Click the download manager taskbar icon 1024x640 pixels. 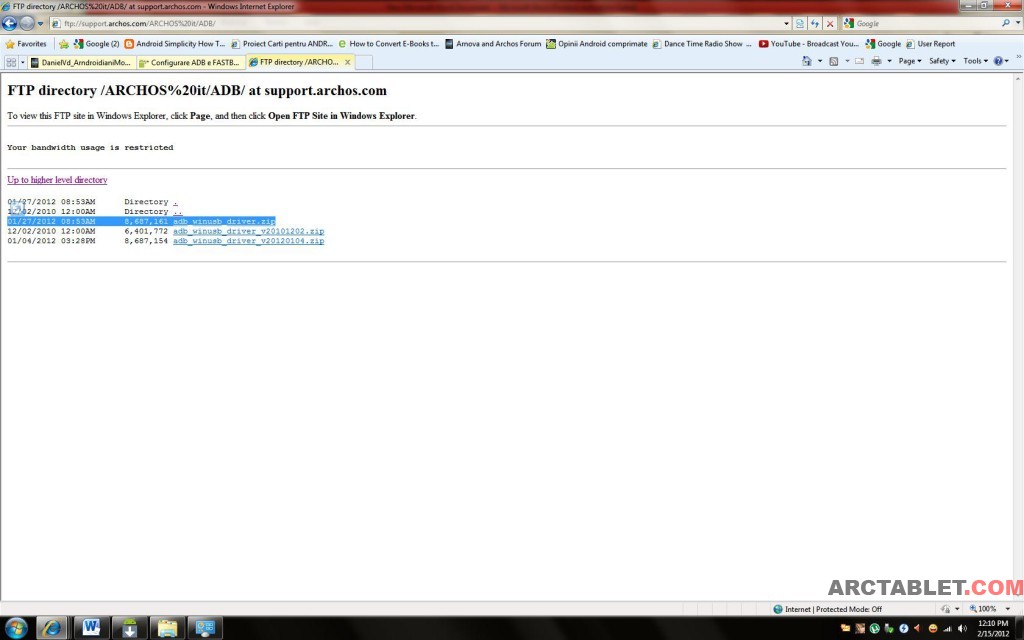[x=129, y=628]
